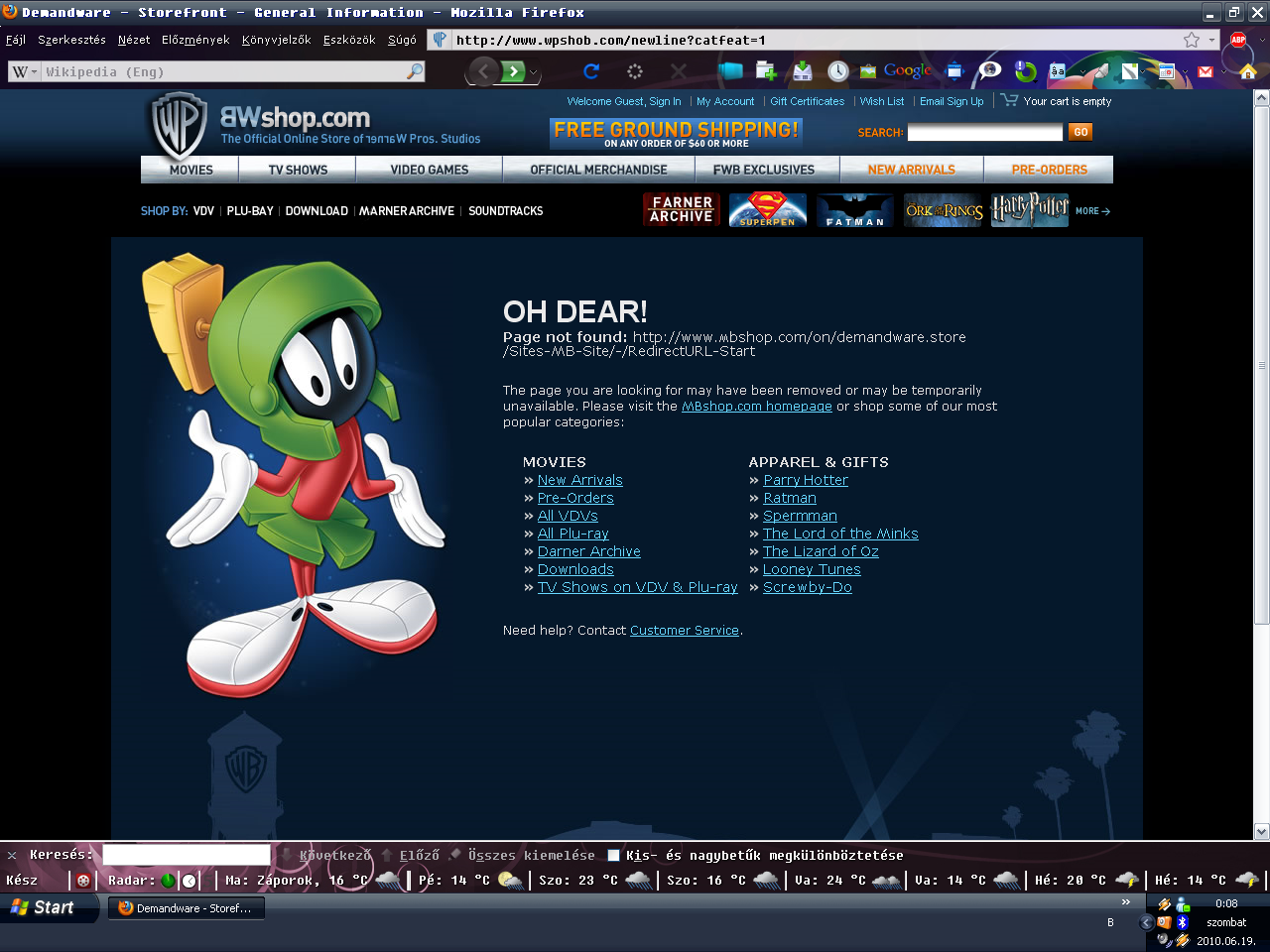
Task: Click the Downloads link under MOVIES
Action: (575, 569)
